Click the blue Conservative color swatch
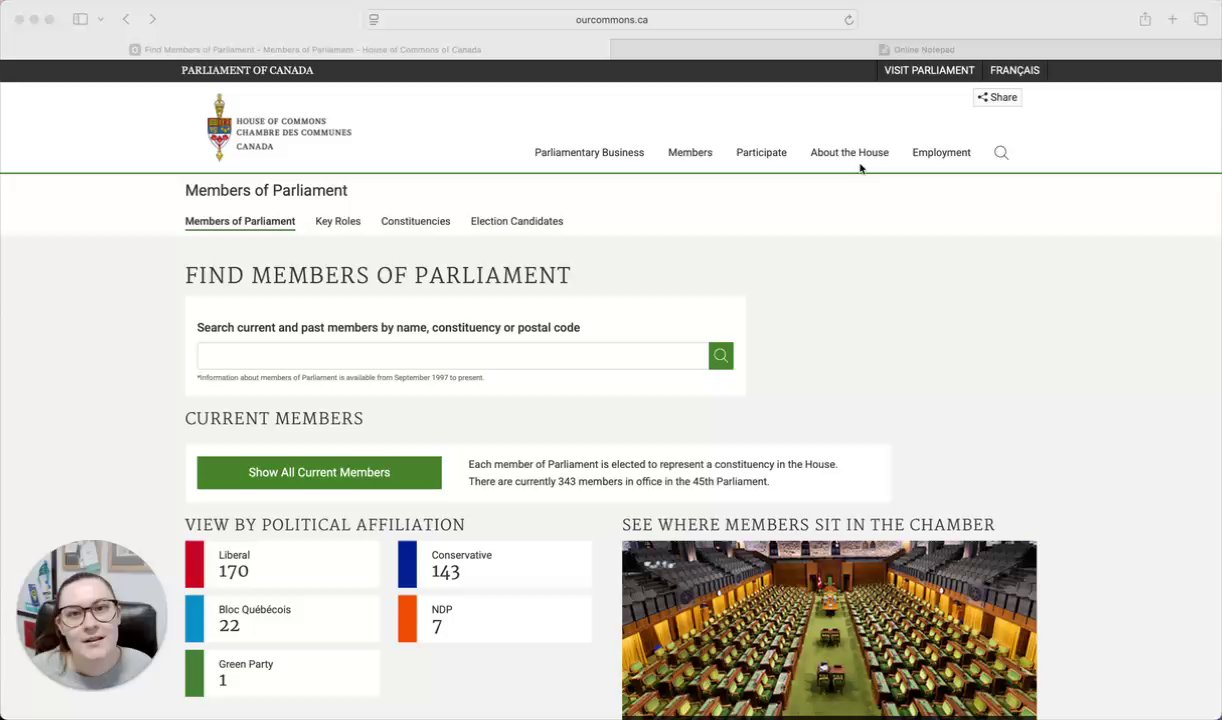 407,564
